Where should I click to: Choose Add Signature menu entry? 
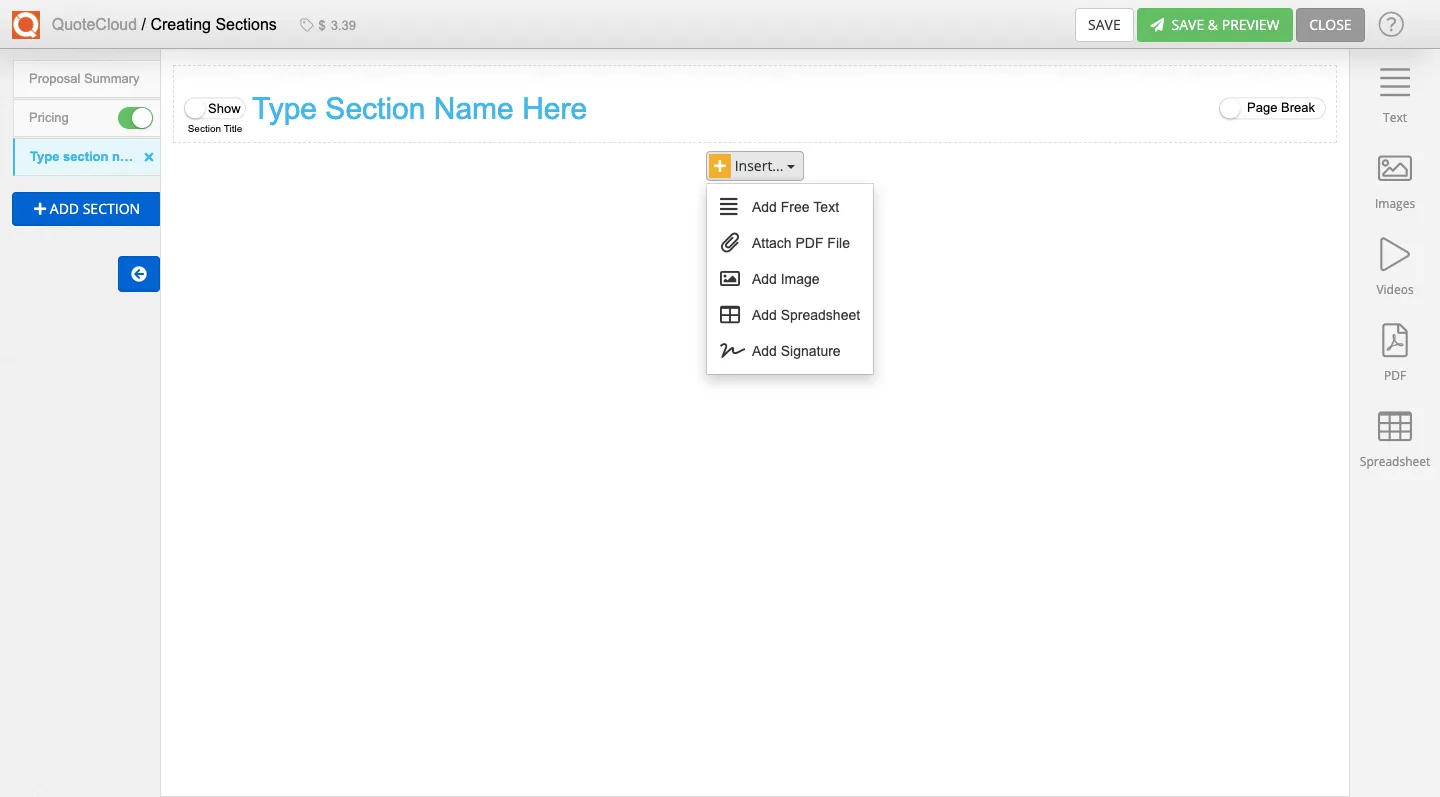pos(795,351)
